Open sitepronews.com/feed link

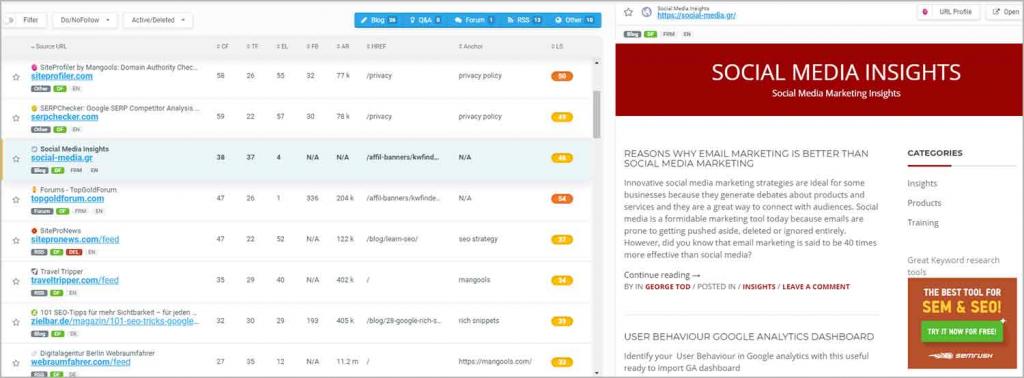pos(75,240)
